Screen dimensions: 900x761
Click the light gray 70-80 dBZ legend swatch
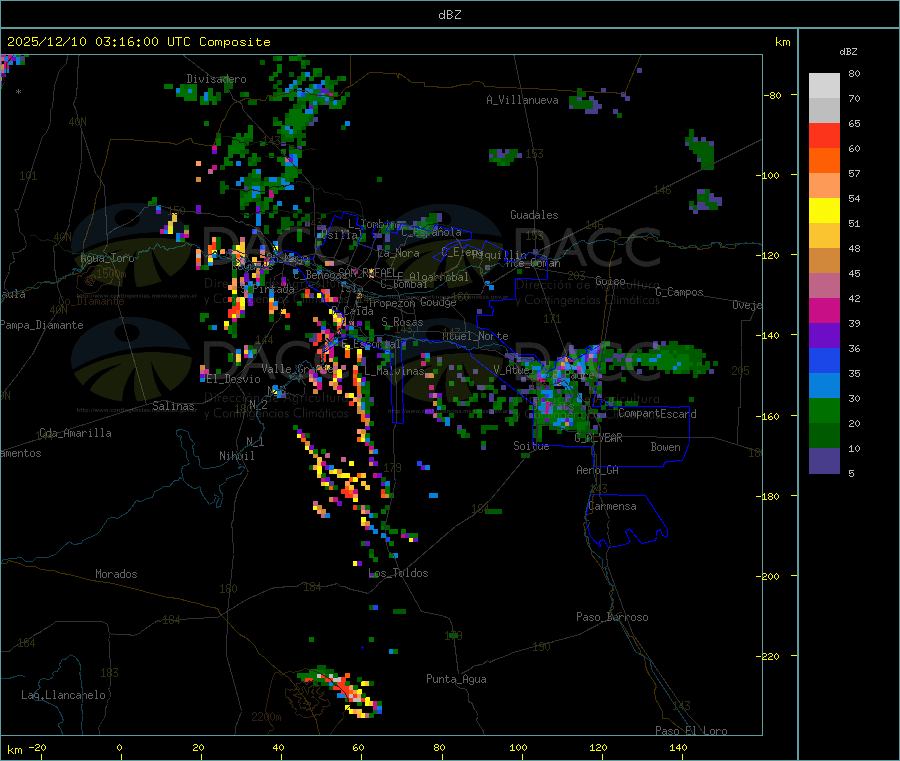point(824,86)
